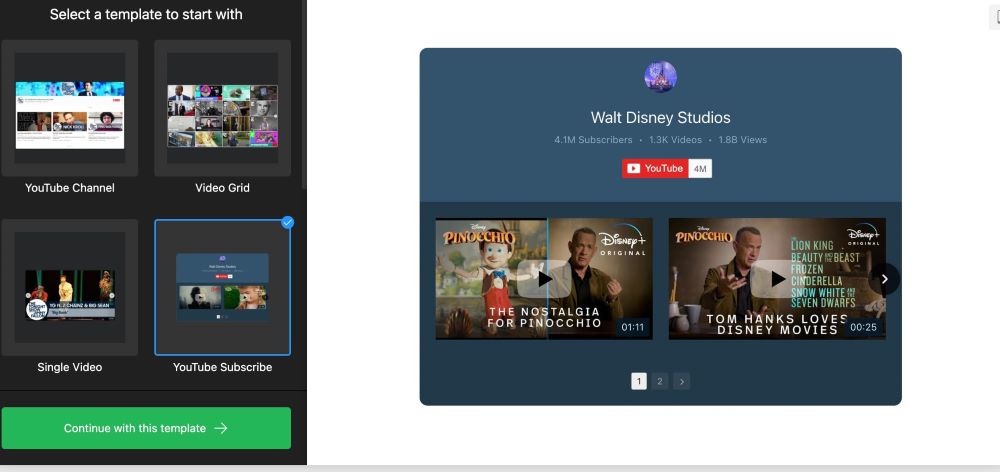Click 1.3K Videos text
The image size is (1000, 472).
(675, 140)
